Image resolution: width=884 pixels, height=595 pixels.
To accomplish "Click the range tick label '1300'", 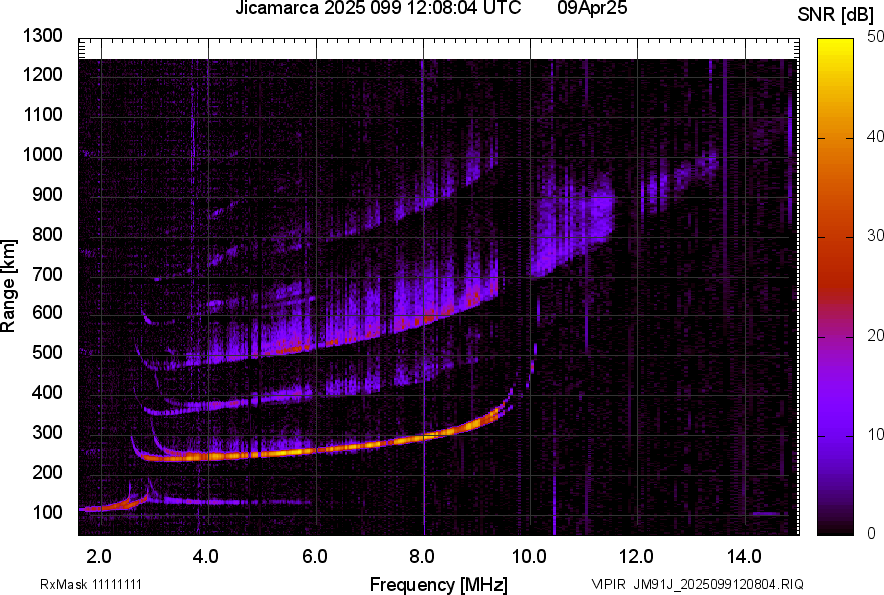I will pos(43,36).
